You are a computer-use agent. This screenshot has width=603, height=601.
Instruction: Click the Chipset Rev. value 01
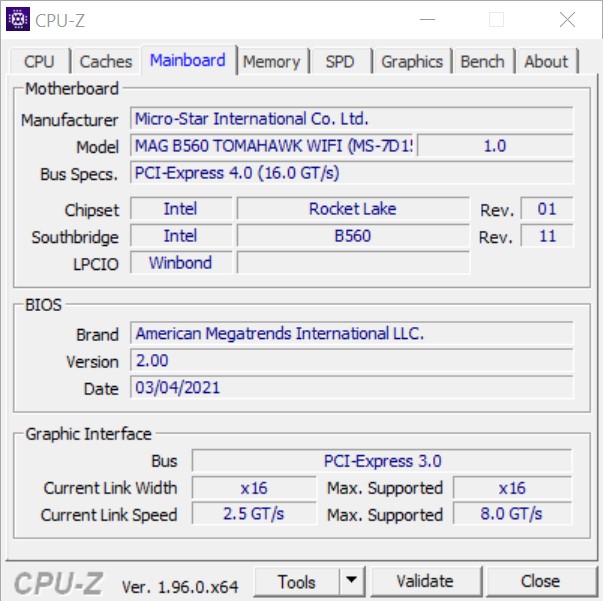pos(546,209)
